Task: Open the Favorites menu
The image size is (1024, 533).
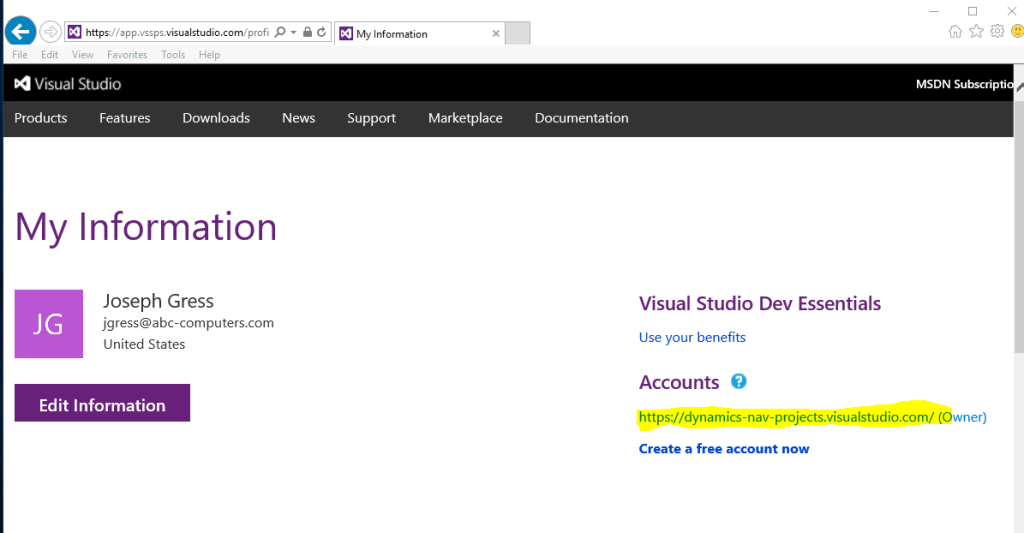Action: pos(127,55)
